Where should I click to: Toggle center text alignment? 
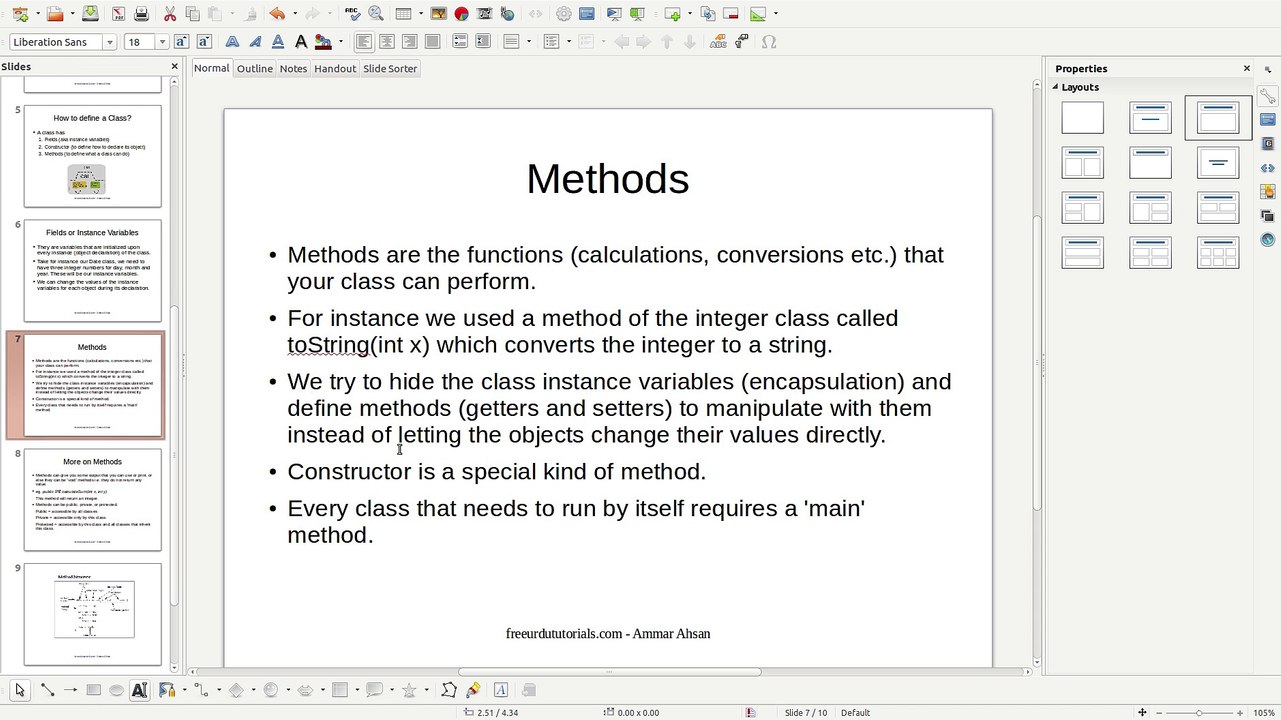click(x=386, y=42)
